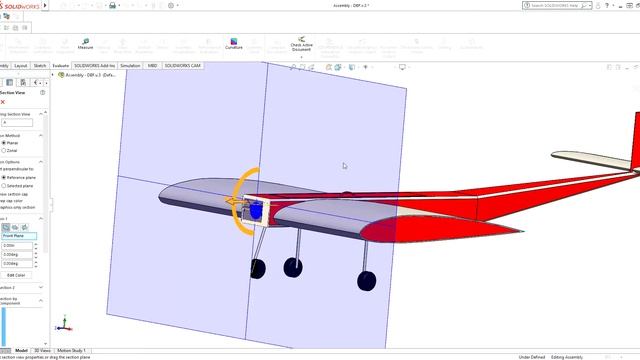
Task: Open the options gear in title bar
Action: coord(171,5)
